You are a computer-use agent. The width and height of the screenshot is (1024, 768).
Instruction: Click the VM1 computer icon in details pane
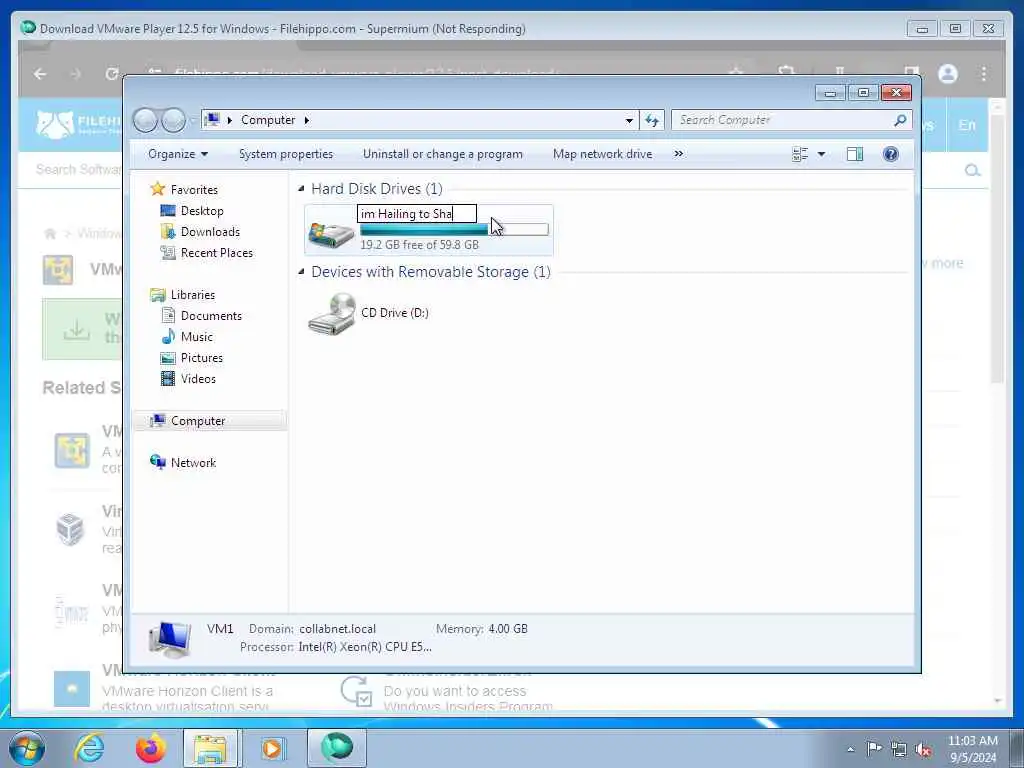(170, 638)
